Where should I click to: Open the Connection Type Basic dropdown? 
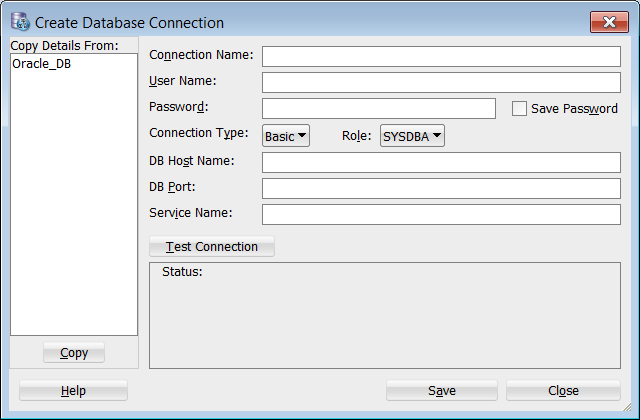pos(286,136)
